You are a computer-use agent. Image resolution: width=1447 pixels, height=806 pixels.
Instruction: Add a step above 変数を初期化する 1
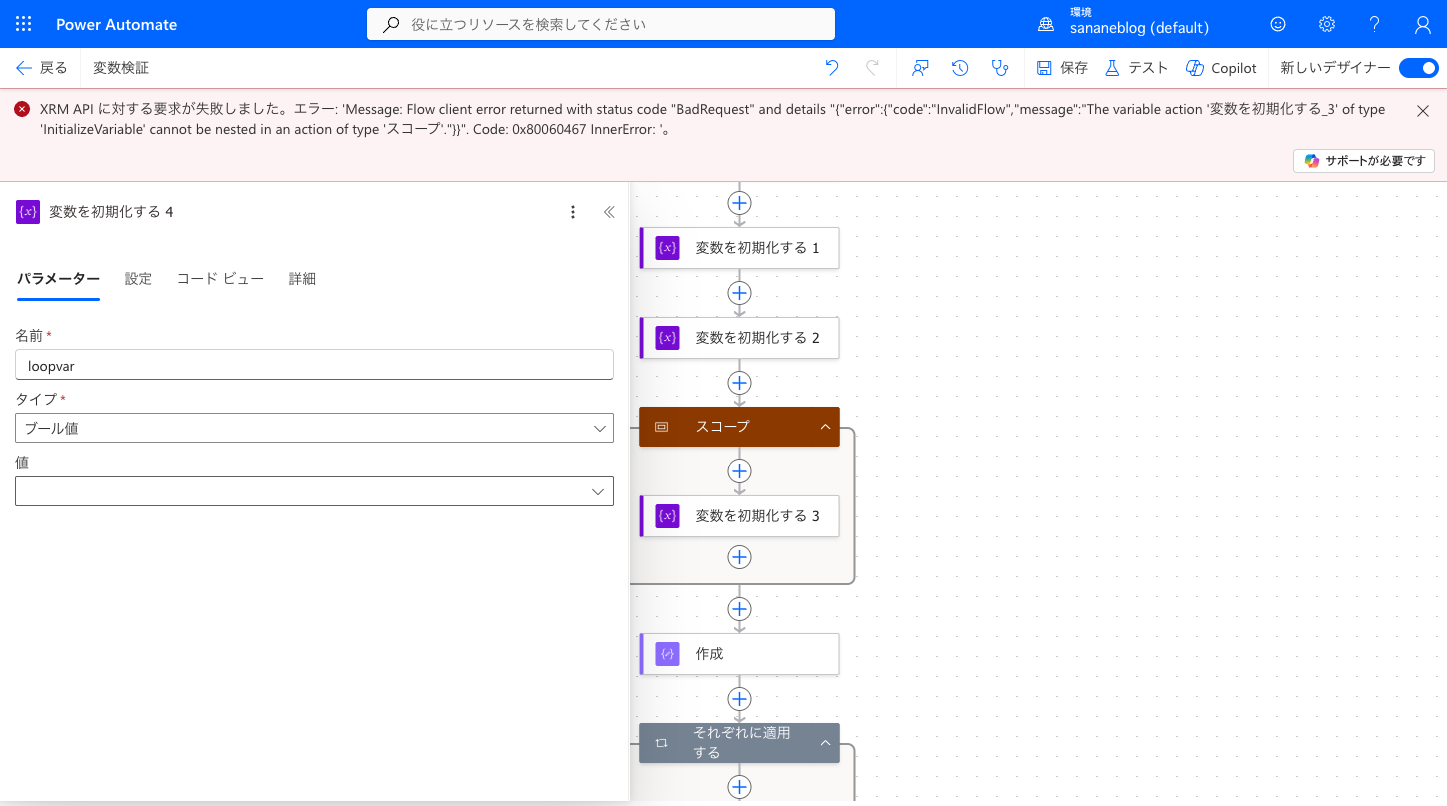tap(739, 203)
